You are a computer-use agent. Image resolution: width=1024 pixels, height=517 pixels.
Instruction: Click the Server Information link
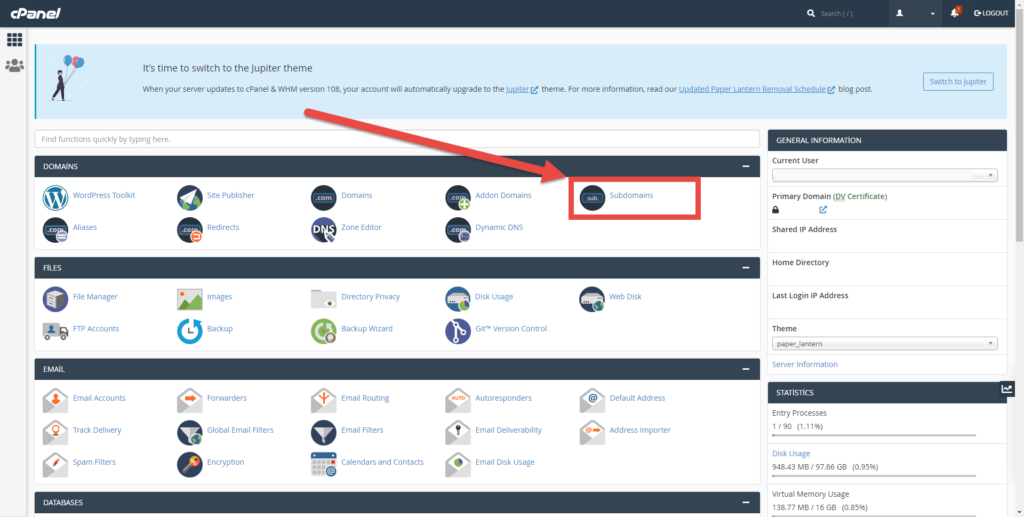(805, 364)
